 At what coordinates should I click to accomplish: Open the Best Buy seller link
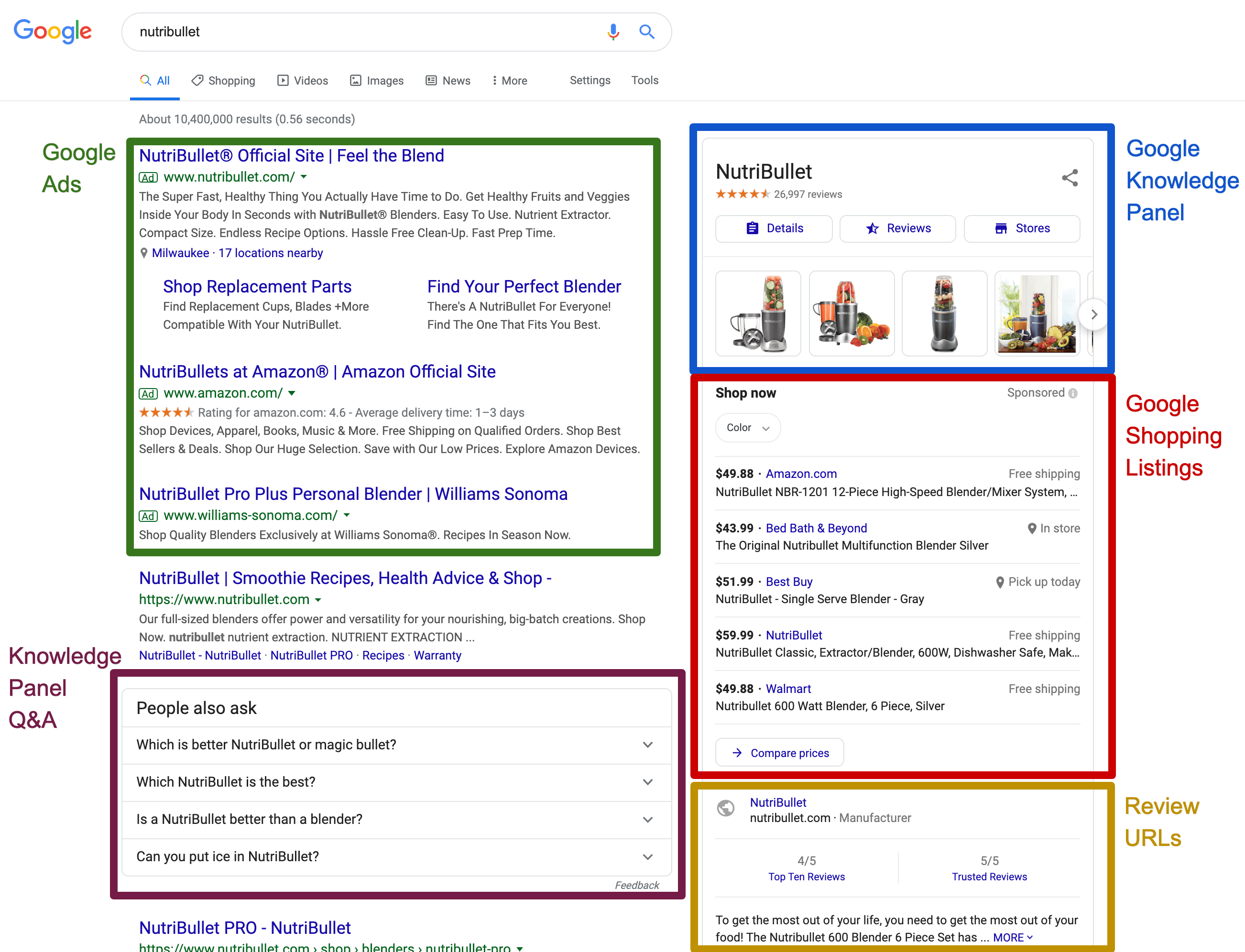(x=788, y=582)
